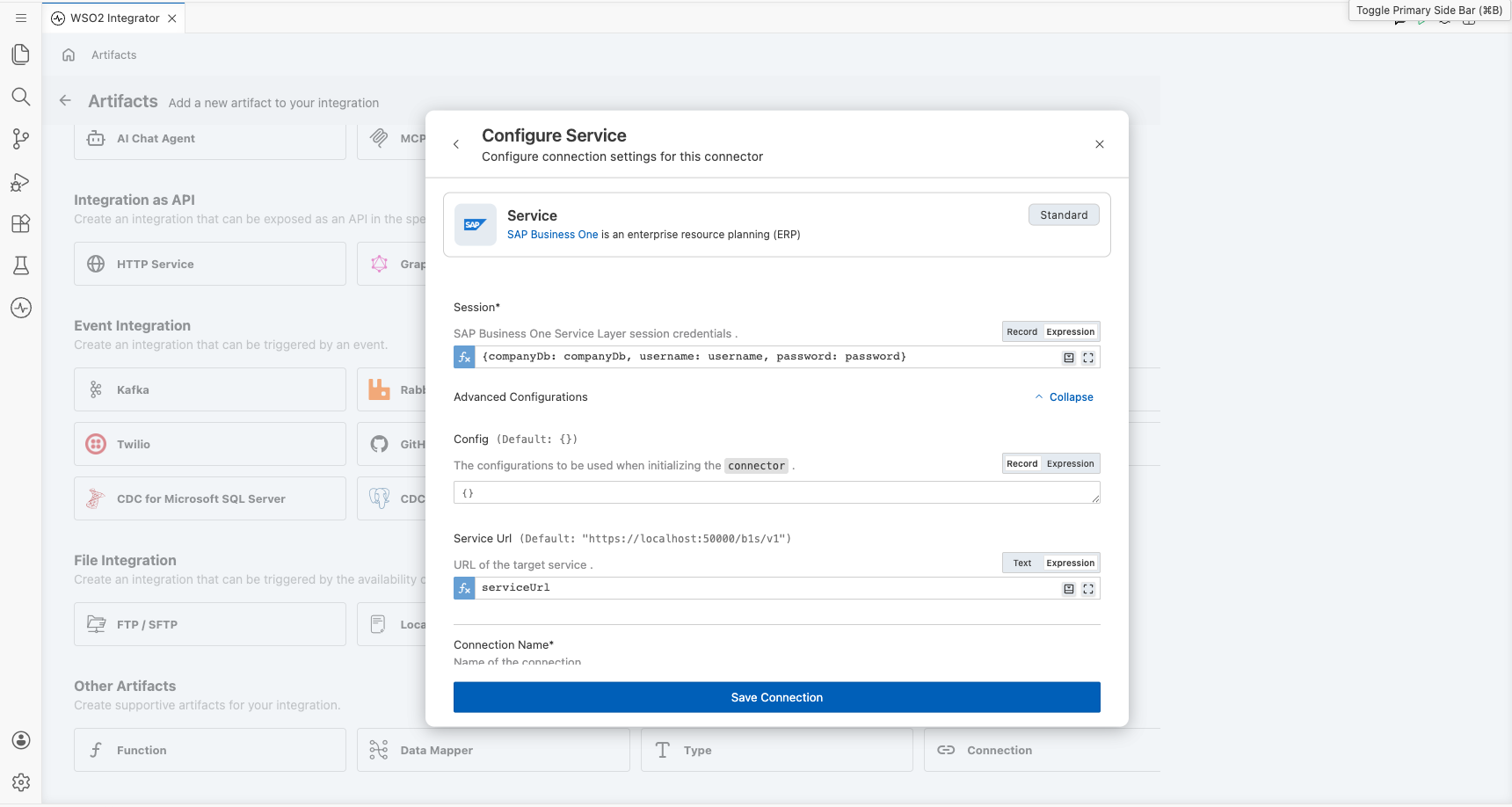Click the HTTP Service globe icon
This screenshot has width=1512, height=807.
tap(96, 264)
